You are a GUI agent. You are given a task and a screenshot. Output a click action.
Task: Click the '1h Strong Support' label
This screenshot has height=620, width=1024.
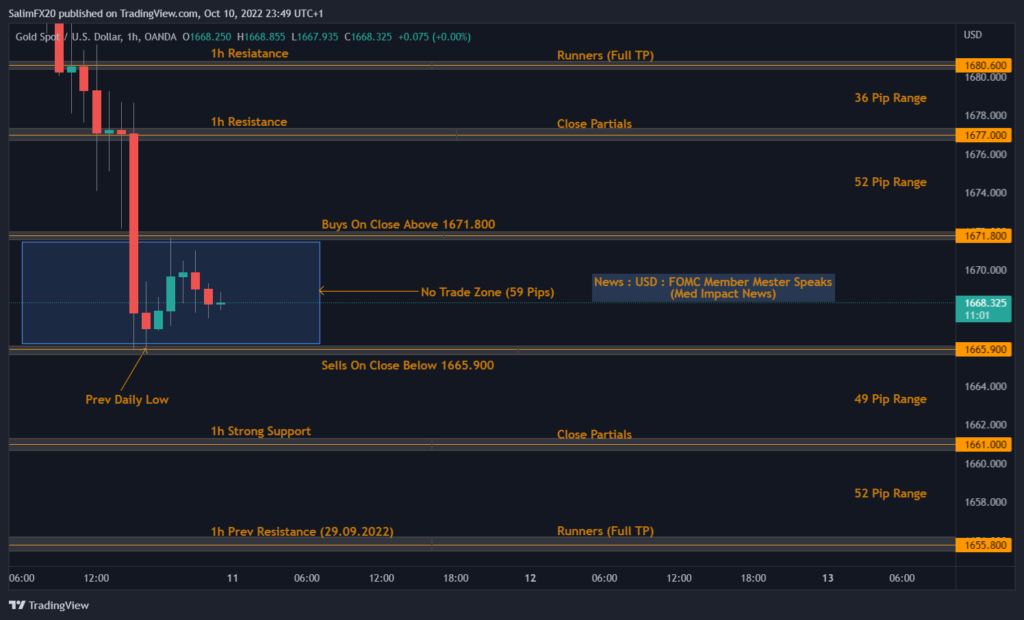coord(261,431)
